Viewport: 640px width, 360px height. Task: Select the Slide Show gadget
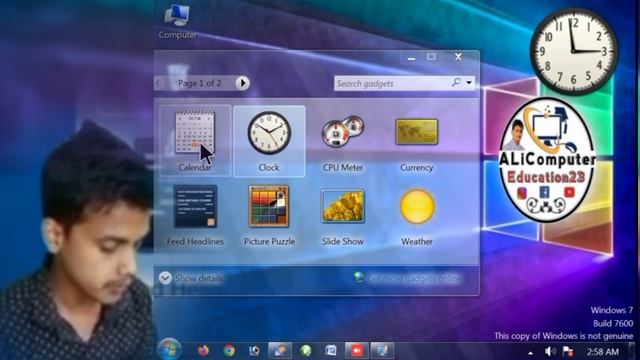343,216
